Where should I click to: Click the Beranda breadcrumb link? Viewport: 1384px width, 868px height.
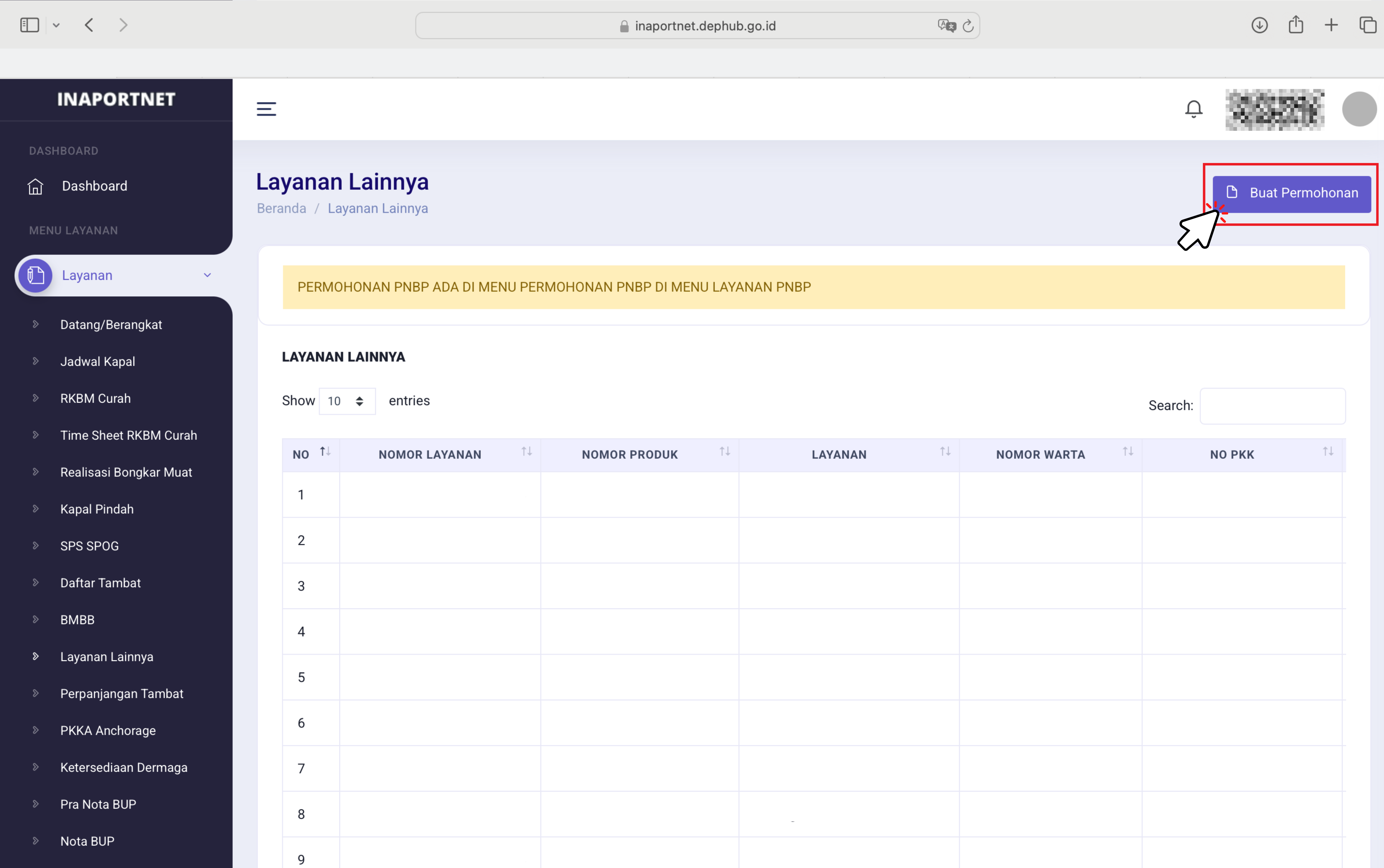pyautogui.click(x=281, y=208)
